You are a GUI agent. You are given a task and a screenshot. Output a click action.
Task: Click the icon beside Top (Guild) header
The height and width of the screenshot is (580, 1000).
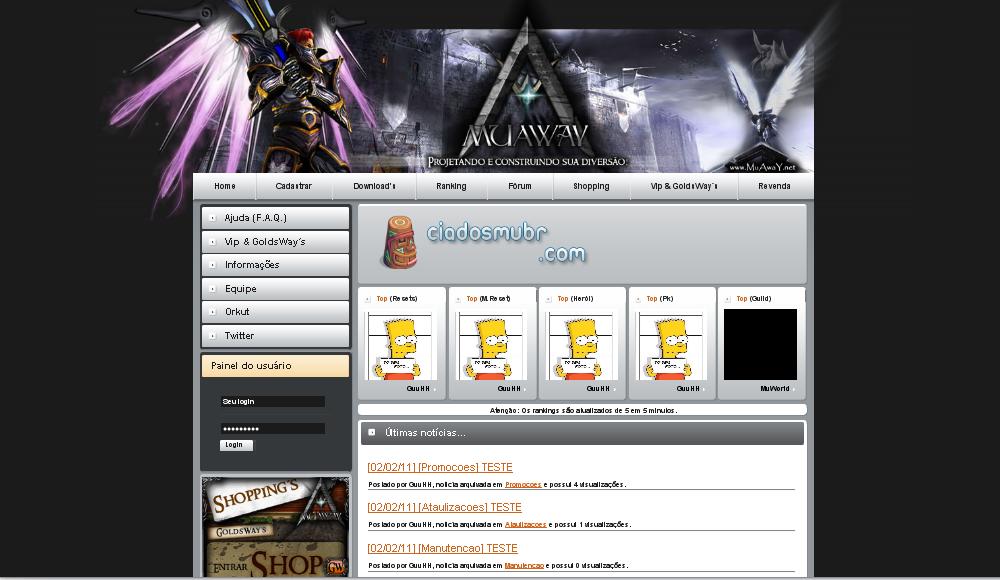point(728,299)
